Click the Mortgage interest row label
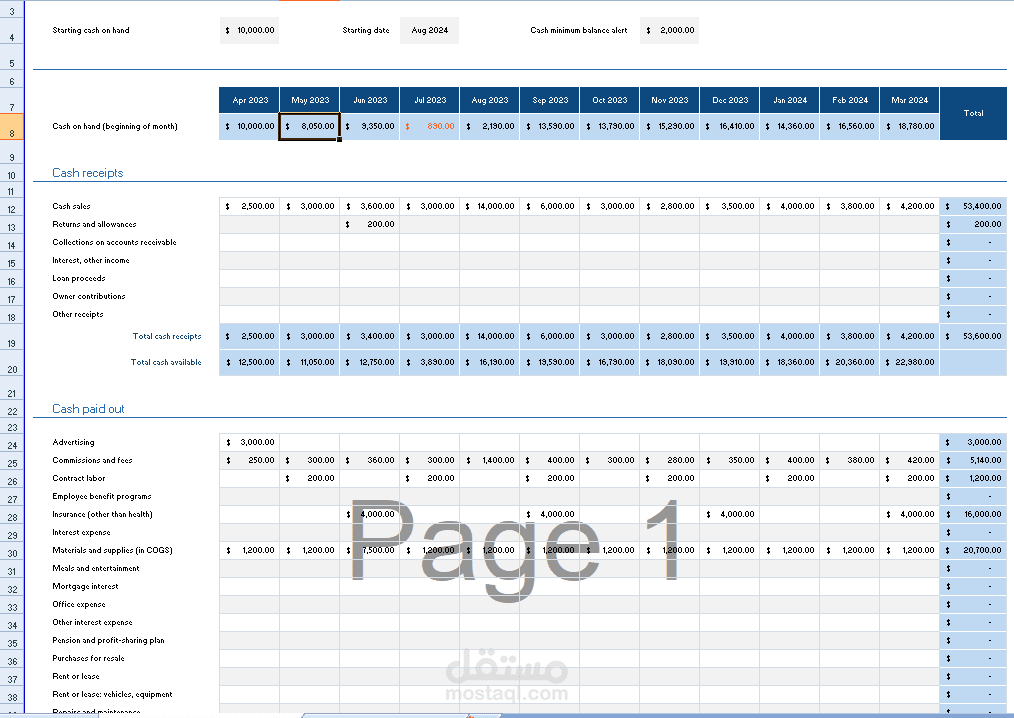Viewport: 1014px width, 718px height. pyautogui.click(x=85, y=587)
